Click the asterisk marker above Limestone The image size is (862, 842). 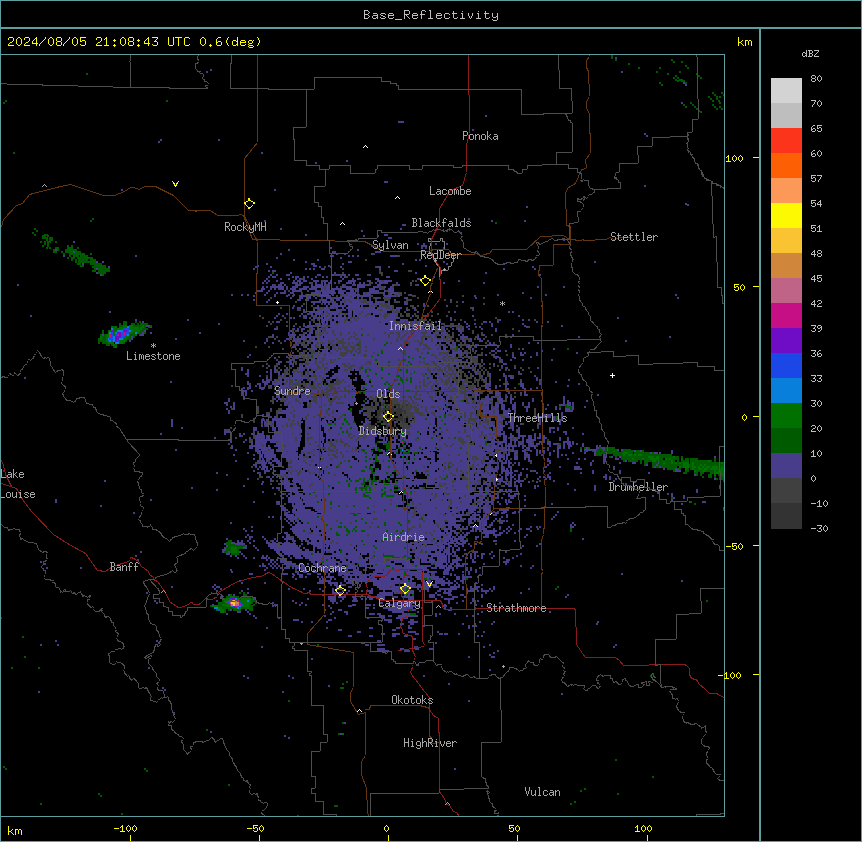pyautogui.click(x=153, y=346)
